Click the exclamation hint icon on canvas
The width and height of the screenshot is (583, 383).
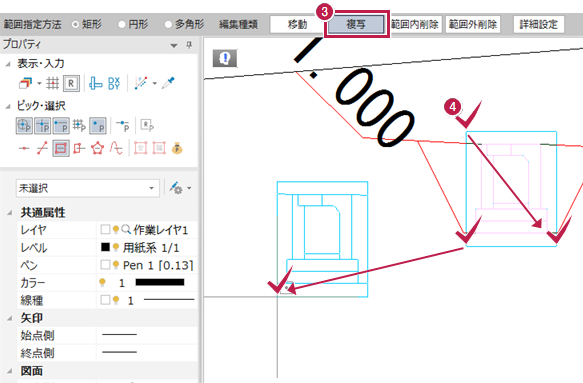(225, 58)
